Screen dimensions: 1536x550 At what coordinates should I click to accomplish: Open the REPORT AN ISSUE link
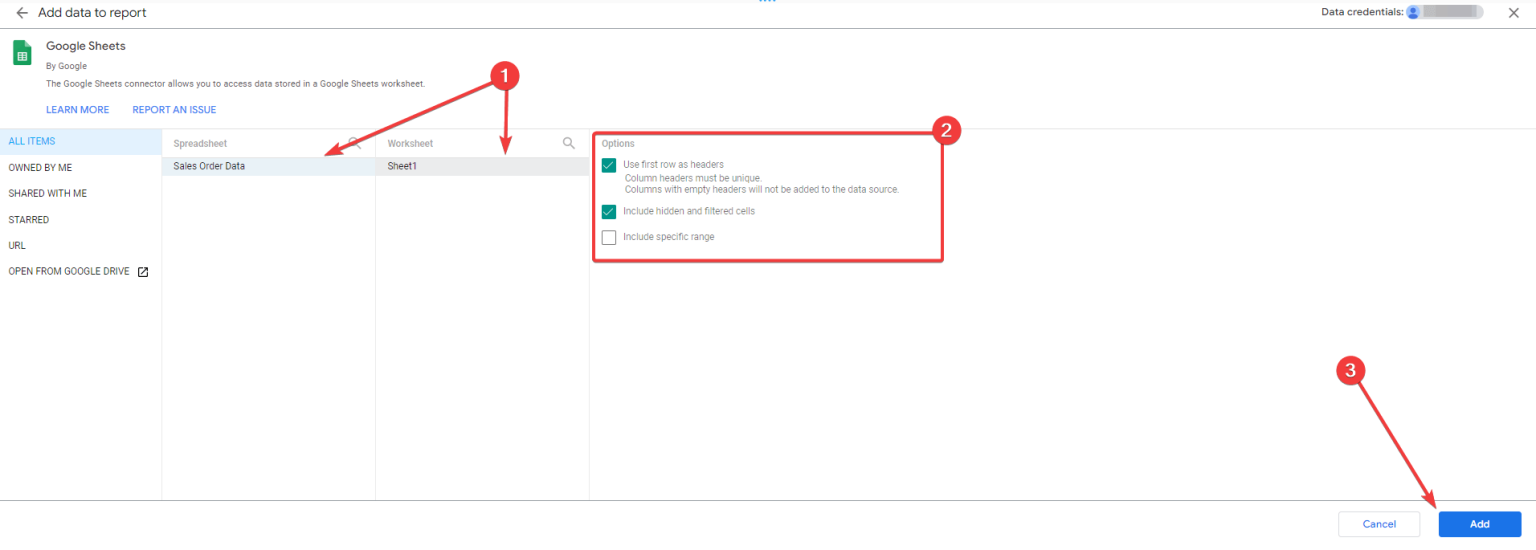(174, 110)
